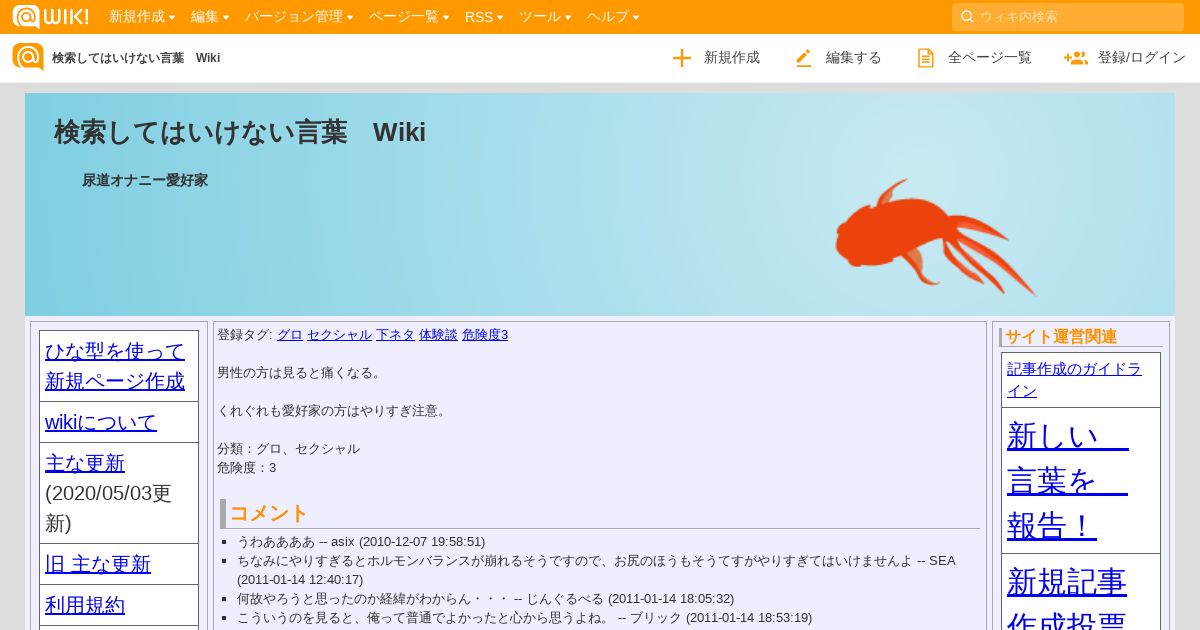Click 登録/ログイン link
Image resolution: width=1200 pixels, height=630 pixels.
[x=1142, y=58]
